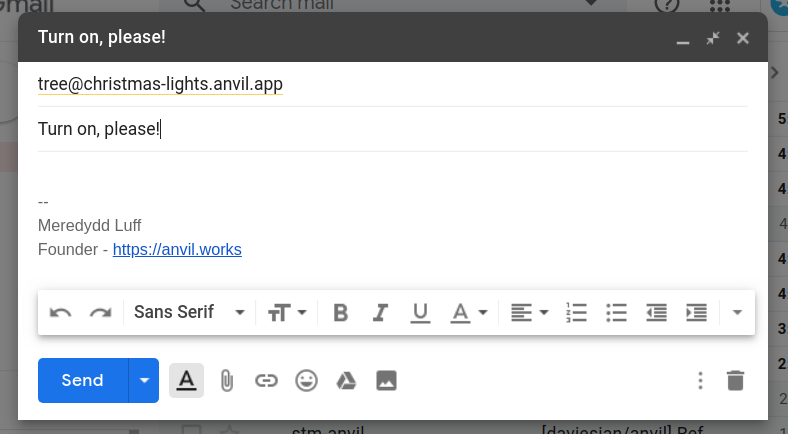Toggle italic formatting
The image size is (788, 434).
coord(380,312)
